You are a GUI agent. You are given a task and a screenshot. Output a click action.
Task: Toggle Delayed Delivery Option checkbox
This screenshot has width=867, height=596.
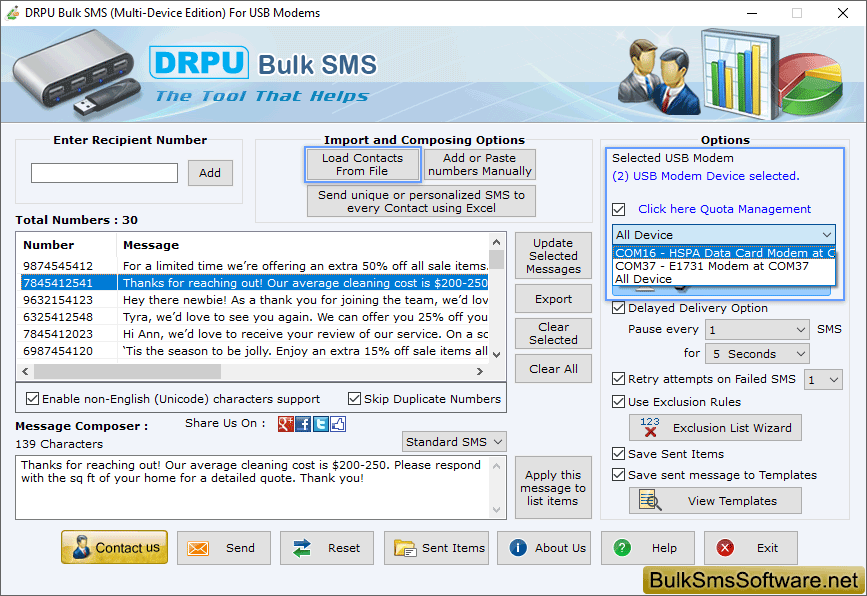(x=619, y=308)
